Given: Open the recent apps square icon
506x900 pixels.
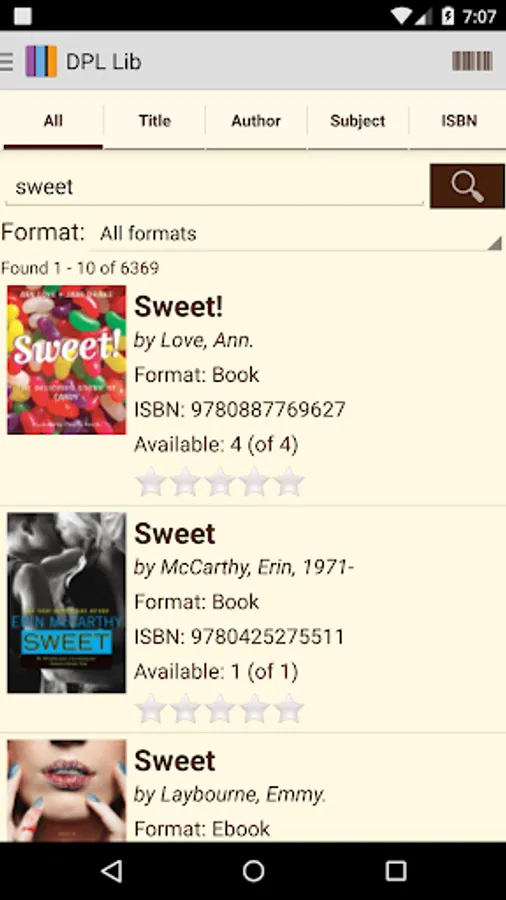Looking at the screenshot, I should coord(395,871).
